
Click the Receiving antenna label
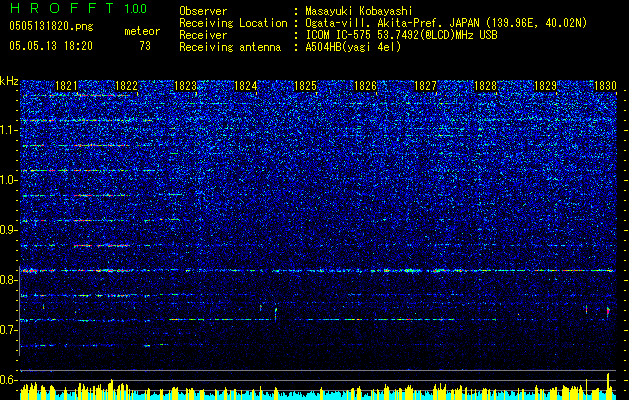[230, 47]
